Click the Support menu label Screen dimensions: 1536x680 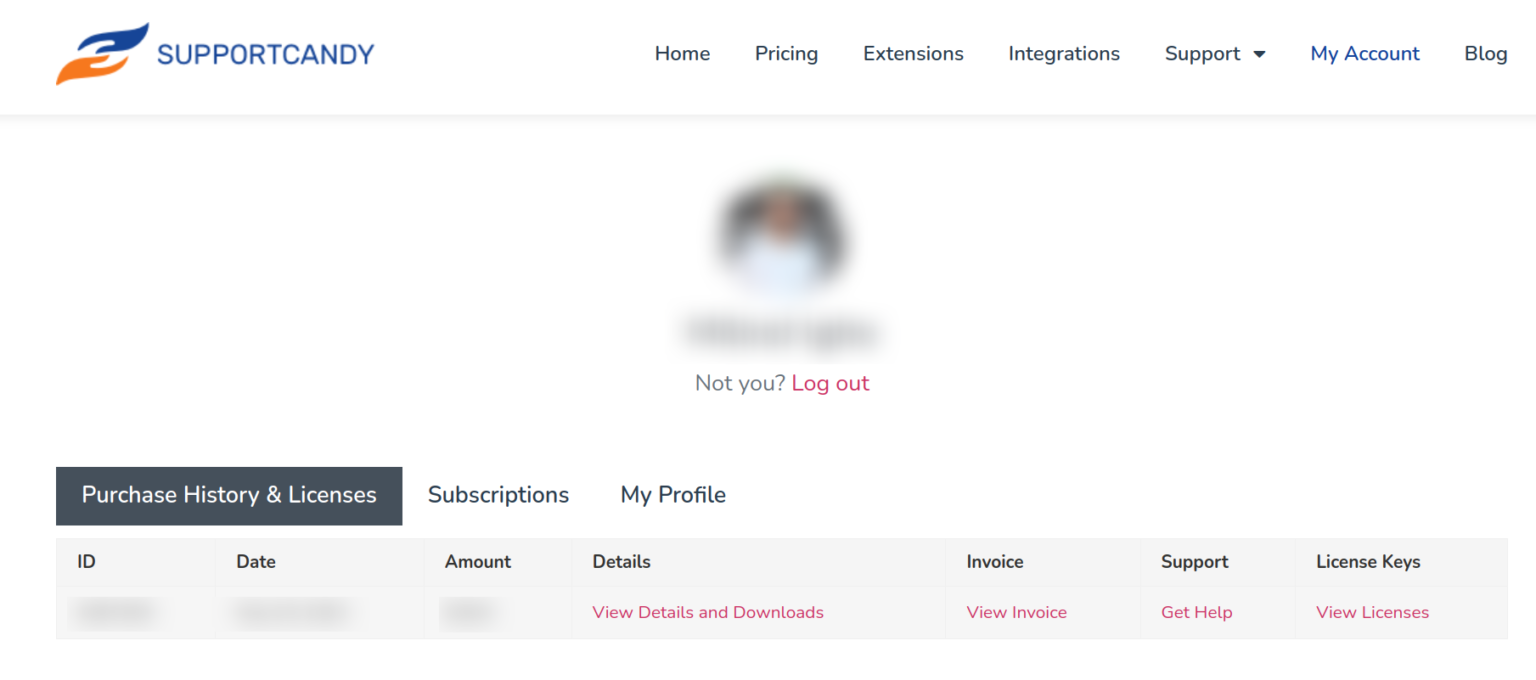tap(1202, 54)
